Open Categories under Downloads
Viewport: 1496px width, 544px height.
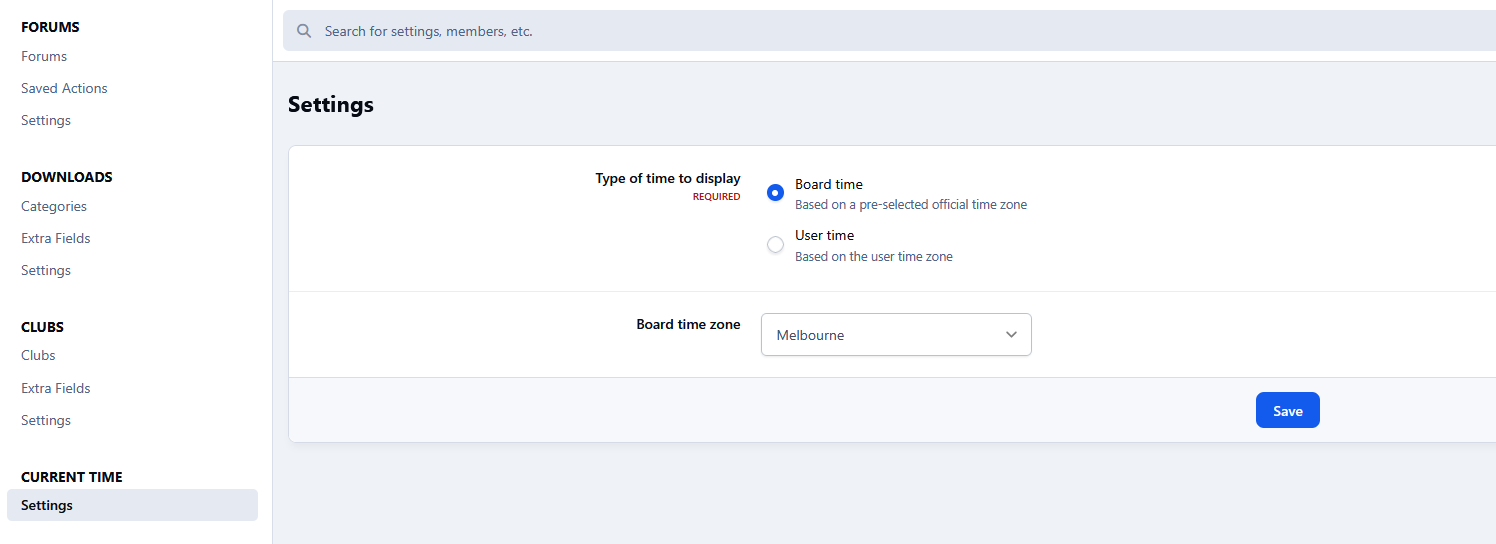(54, 206)
